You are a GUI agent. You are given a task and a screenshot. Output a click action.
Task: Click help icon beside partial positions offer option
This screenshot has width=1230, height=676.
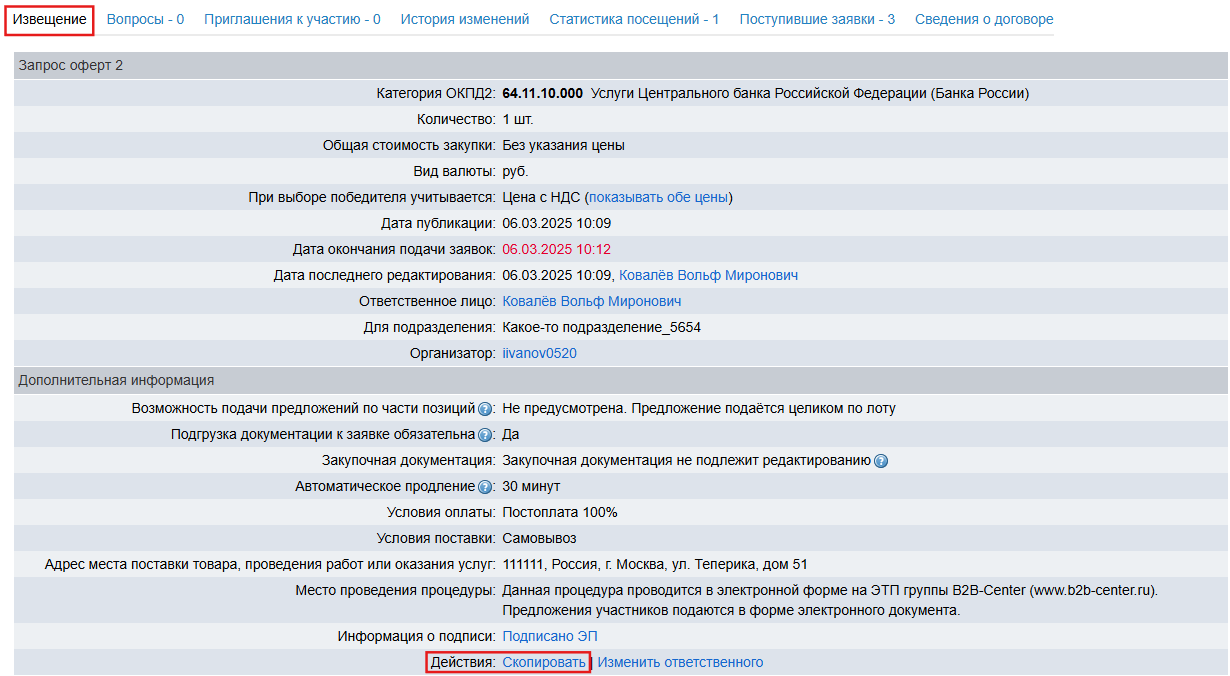click(486, 409)
